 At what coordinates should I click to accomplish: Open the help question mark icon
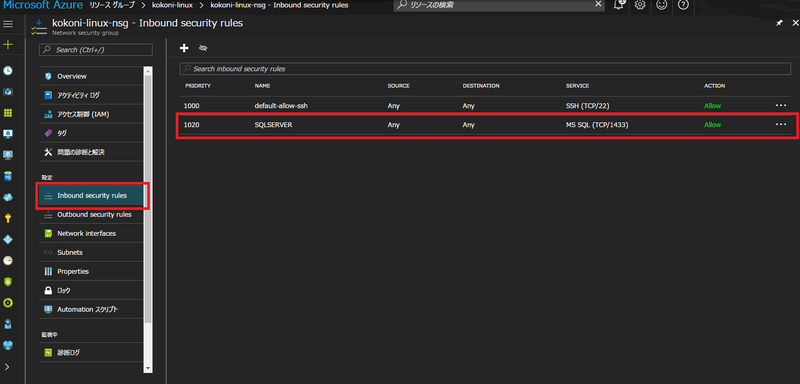tap(683, 5)
